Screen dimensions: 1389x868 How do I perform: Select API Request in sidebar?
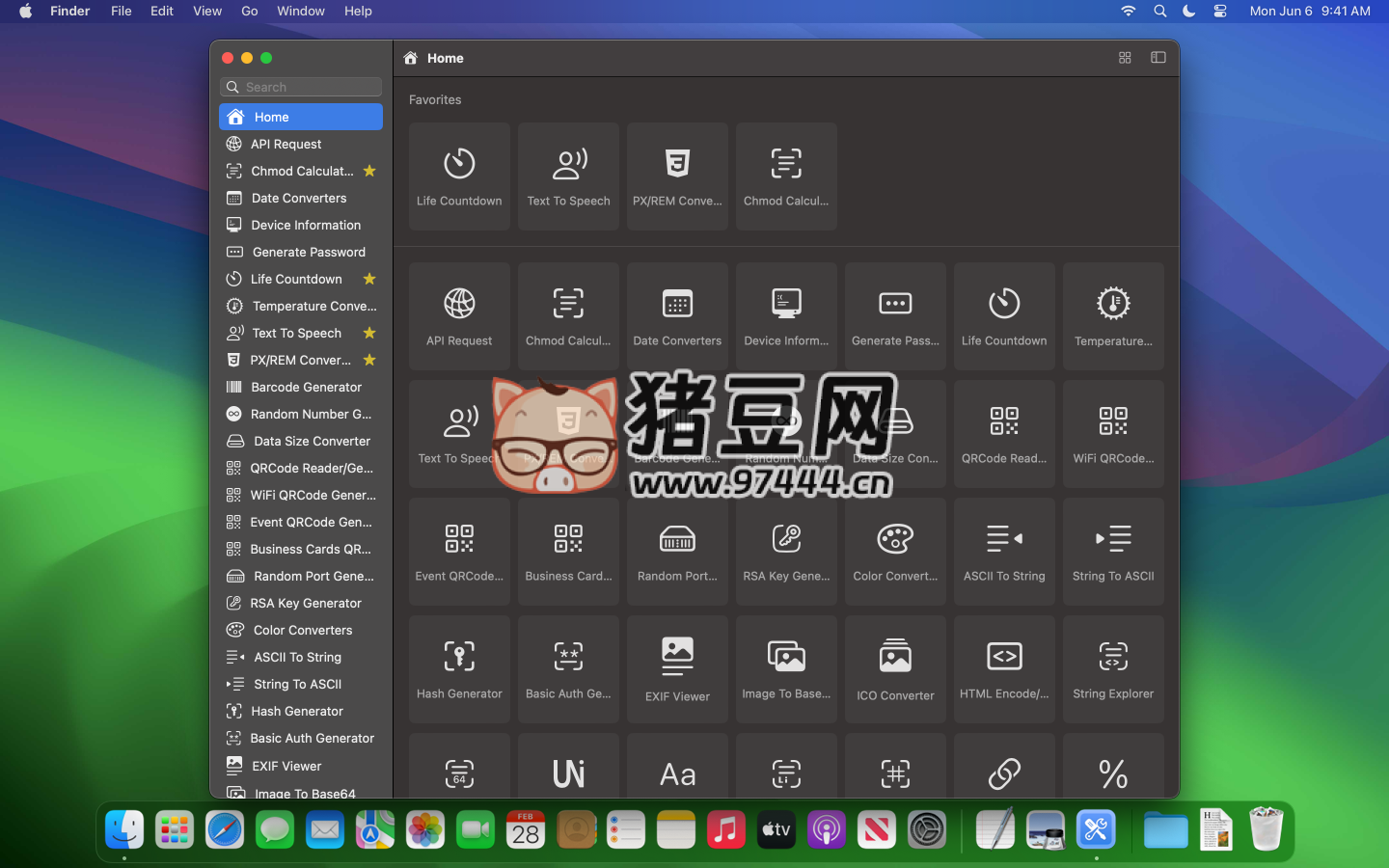(x=301, y=144)
